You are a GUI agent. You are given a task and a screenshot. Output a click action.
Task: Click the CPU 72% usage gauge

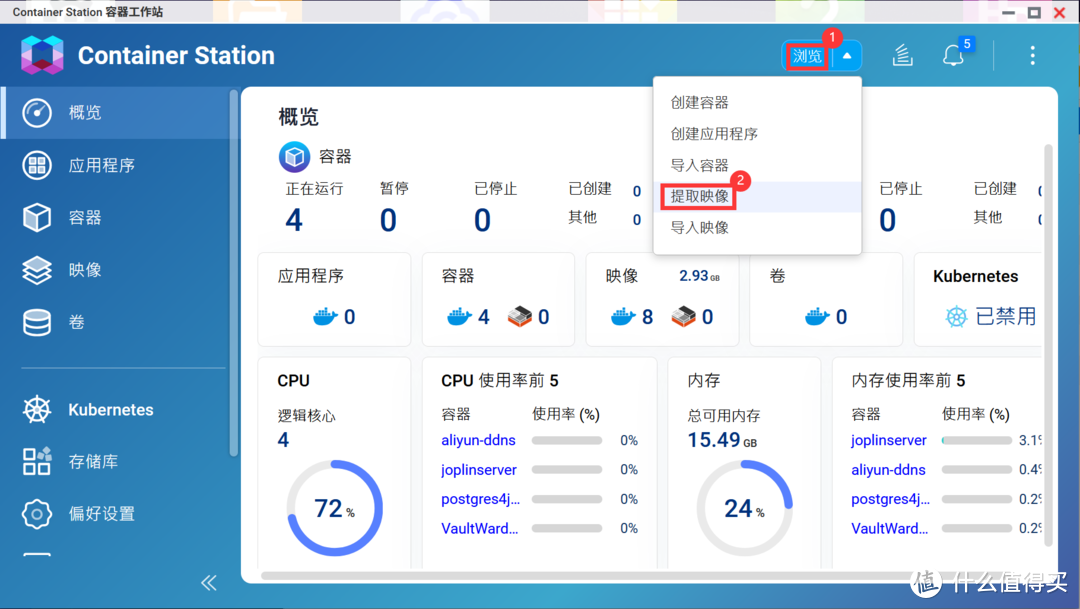pos(334,508)
